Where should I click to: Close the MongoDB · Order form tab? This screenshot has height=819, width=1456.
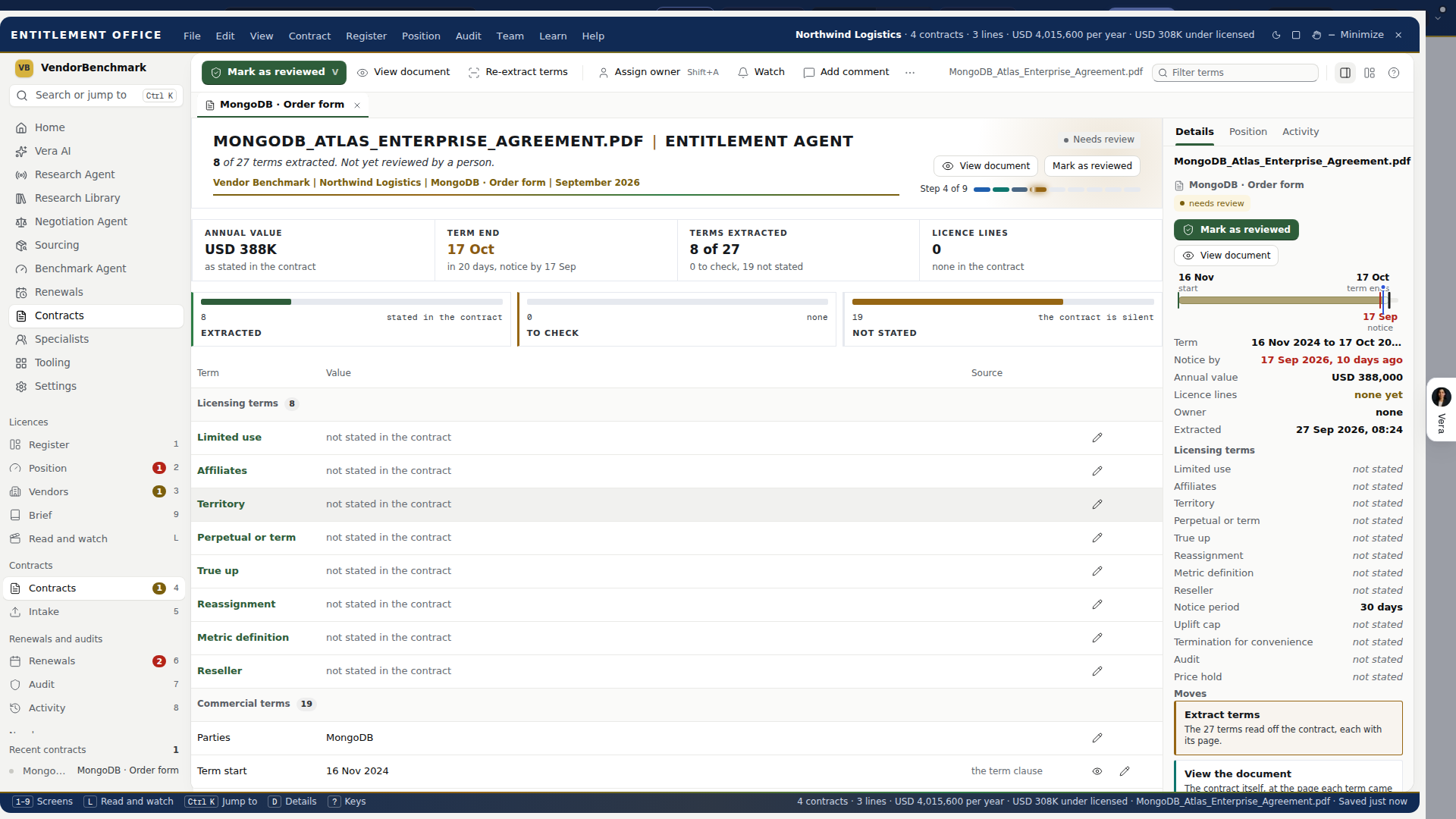(357, 105)
